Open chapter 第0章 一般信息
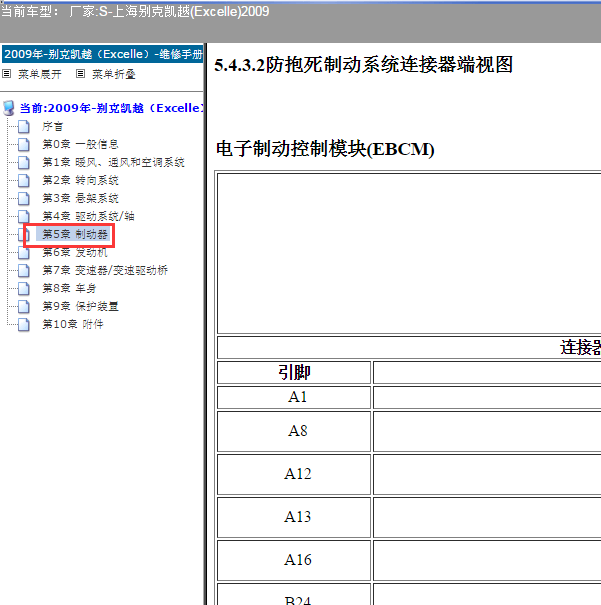 [x=80, y=144]
